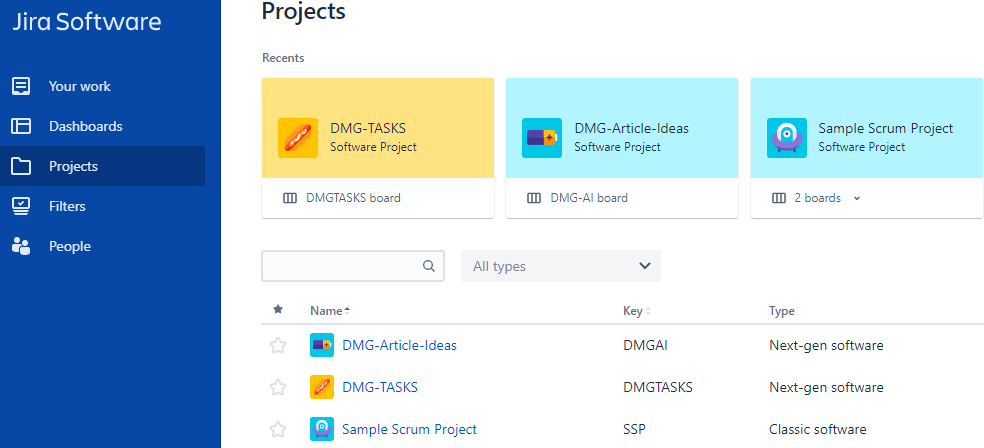
Task: Click the Type column header
Action: pos(781,311)
